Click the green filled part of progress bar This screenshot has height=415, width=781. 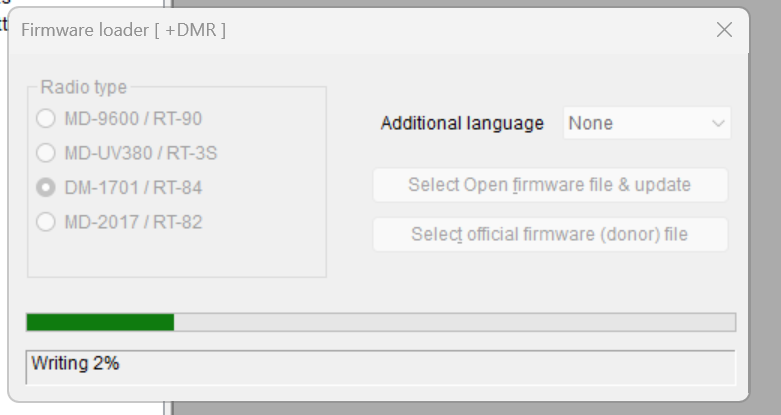(x=100, y=322)
